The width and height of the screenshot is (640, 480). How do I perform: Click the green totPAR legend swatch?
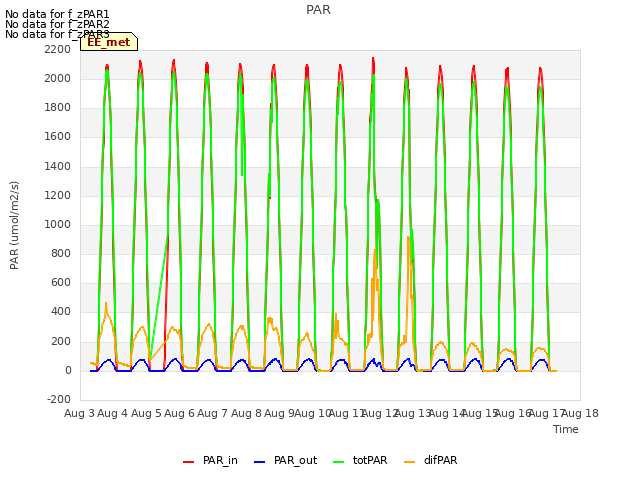338,462
